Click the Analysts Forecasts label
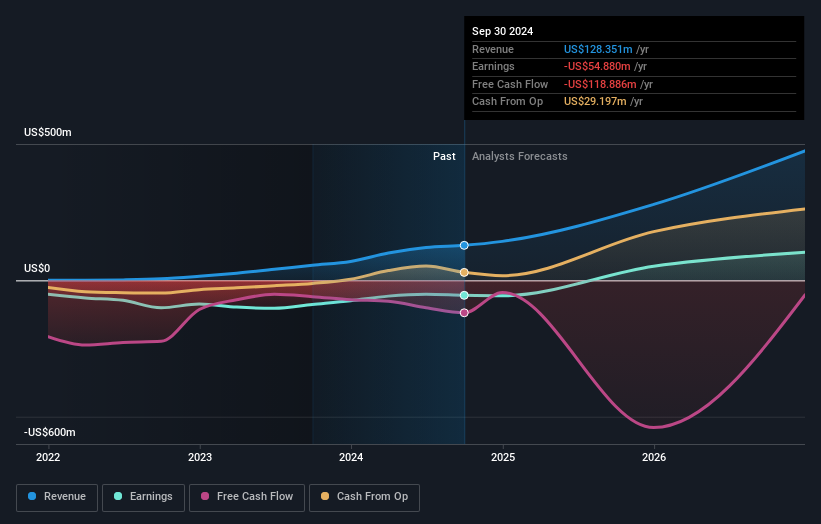The height and width of the screenshot is (524, 821). click(x=519, y=157)
